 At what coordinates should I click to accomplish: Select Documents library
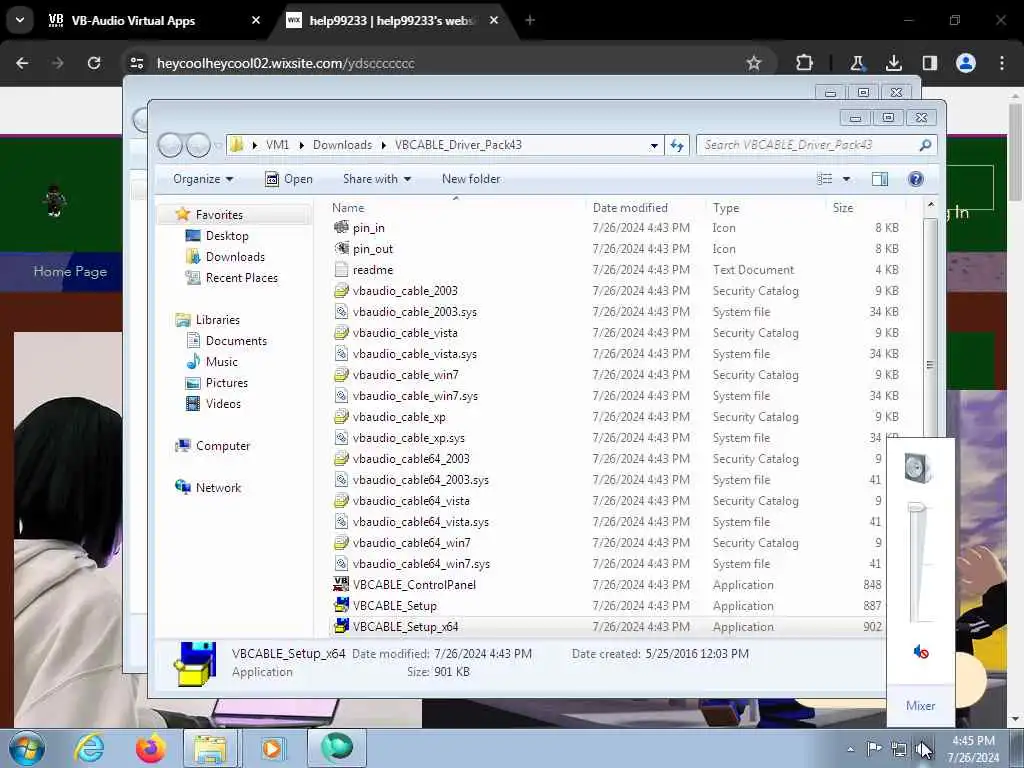click(x=236, y=341)
